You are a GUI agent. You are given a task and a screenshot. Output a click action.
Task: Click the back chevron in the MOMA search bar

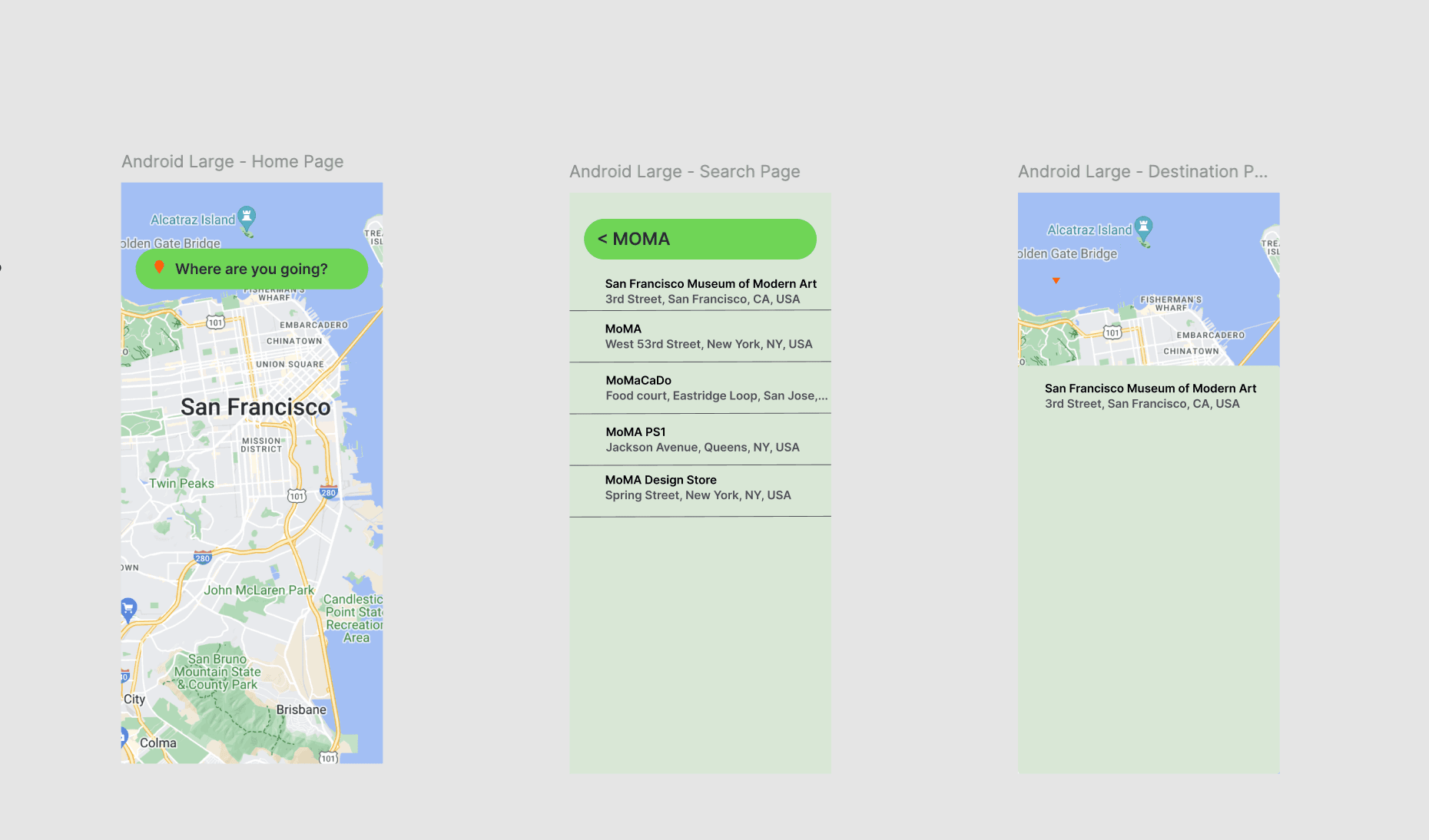click(x=602, y=239)
